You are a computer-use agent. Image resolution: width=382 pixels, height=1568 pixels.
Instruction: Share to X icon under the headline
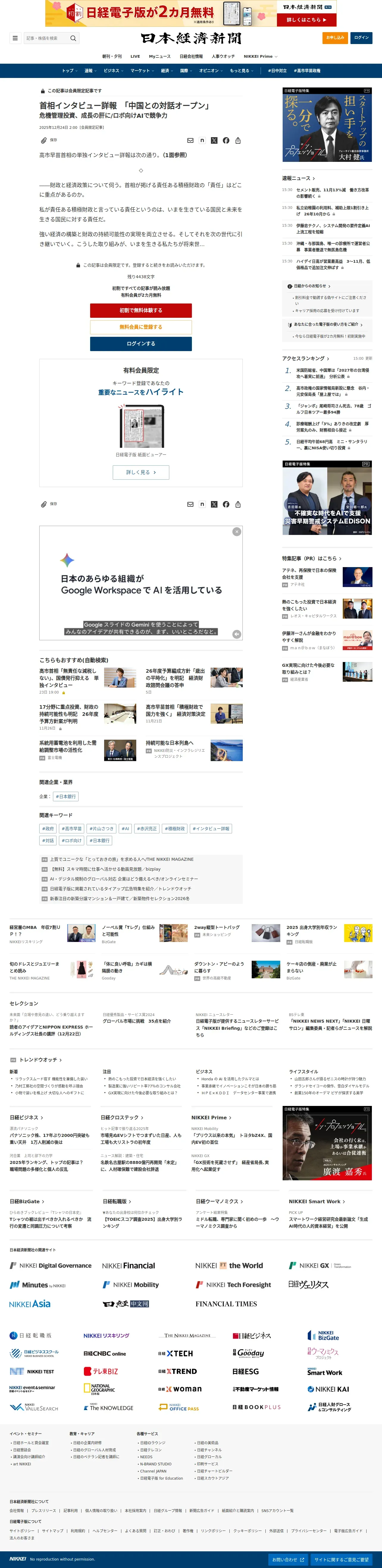[x=214, y=141]
